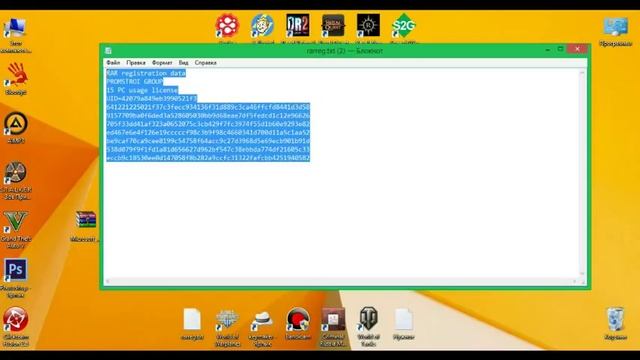This screenshot has width=640, height=360.
Task: Select the S2G green diamond icon
Action: pyautogui.click(x=403, y=25)
